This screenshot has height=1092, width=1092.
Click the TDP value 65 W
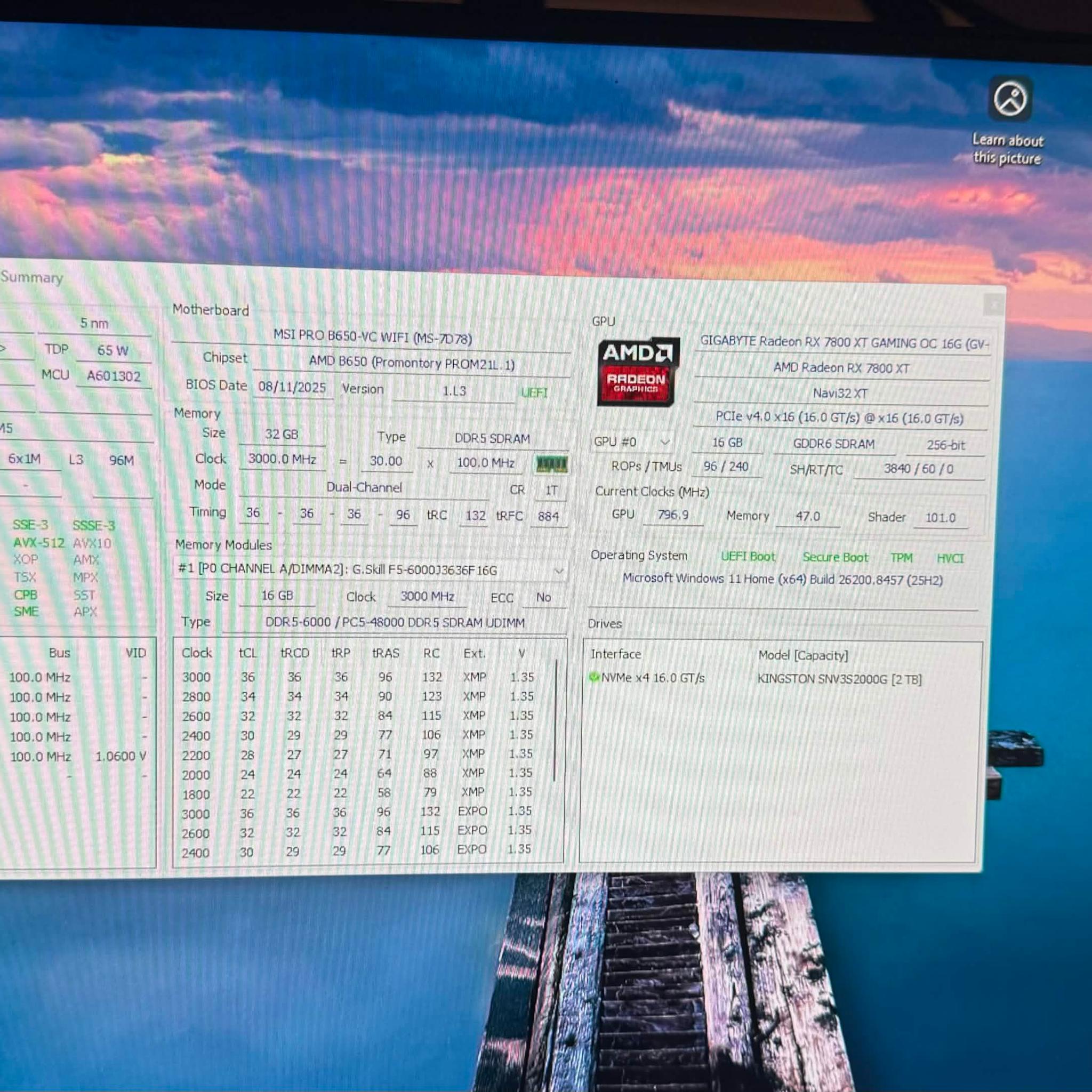coord(113,350)
